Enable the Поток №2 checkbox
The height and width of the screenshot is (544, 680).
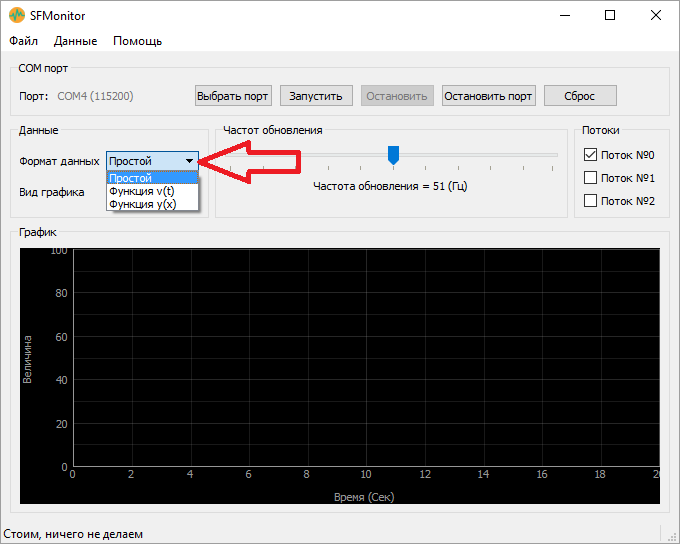590,201
